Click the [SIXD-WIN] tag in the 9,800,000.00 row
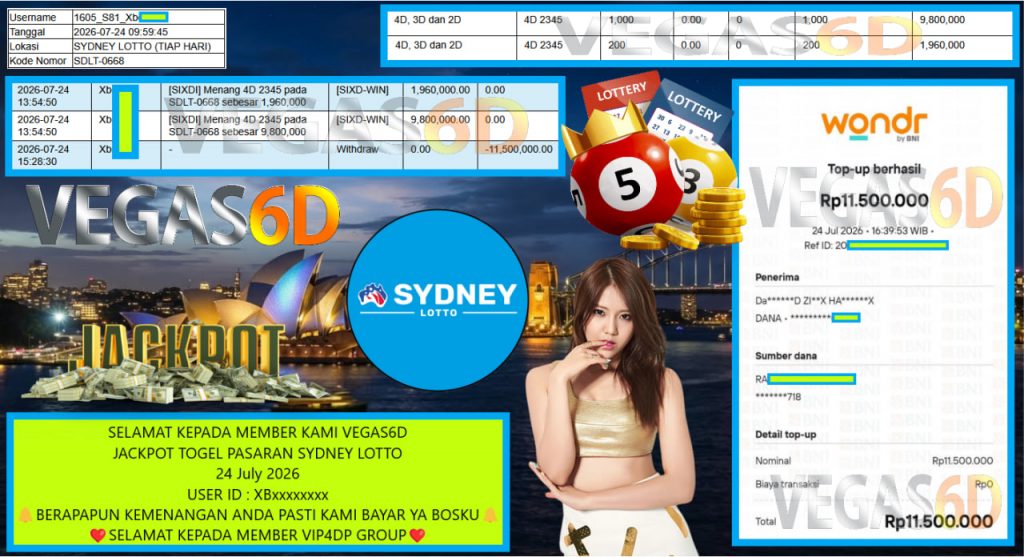 362,119
